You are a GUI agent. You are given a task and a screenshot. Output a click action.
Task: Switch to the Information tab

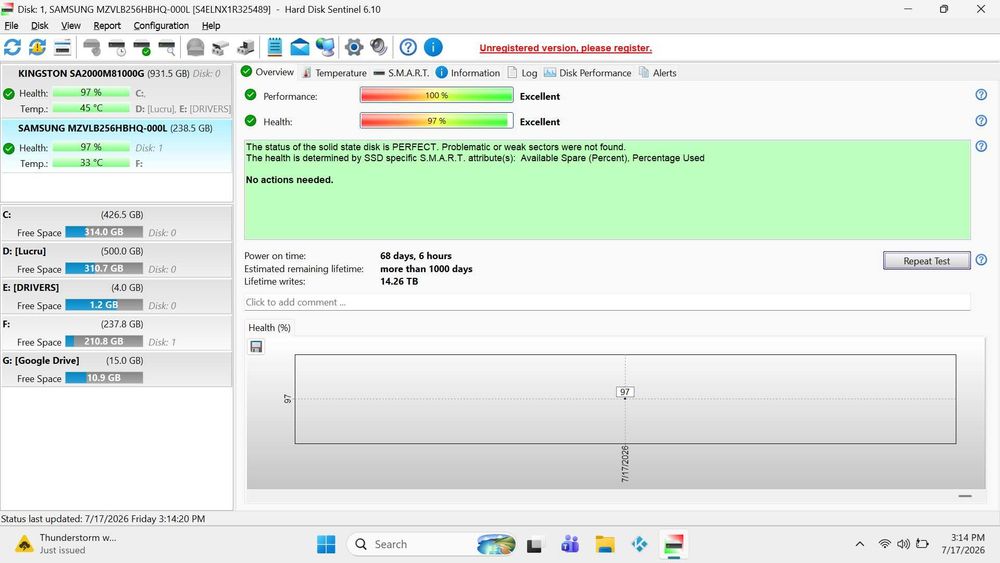[x=467, y=73]
